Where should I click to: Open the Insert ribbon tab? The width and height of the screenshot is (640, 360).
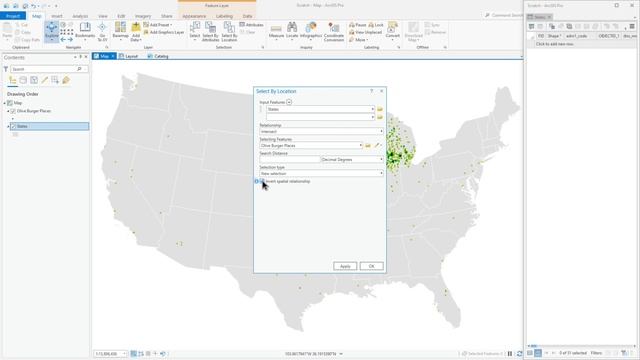(x=57, y=16)
